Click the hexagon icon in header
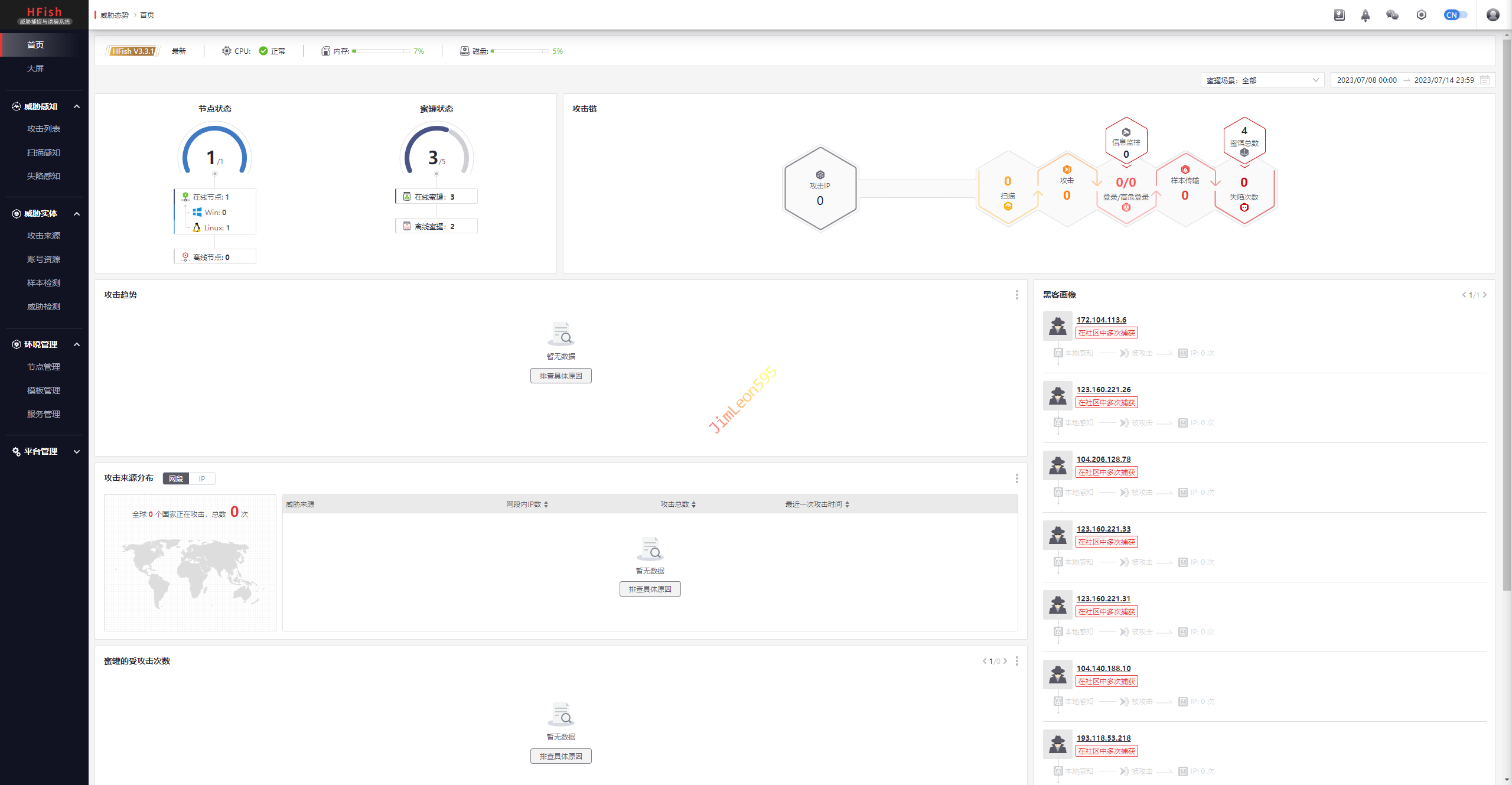 pyautogui.click(x=1421, y=15)
